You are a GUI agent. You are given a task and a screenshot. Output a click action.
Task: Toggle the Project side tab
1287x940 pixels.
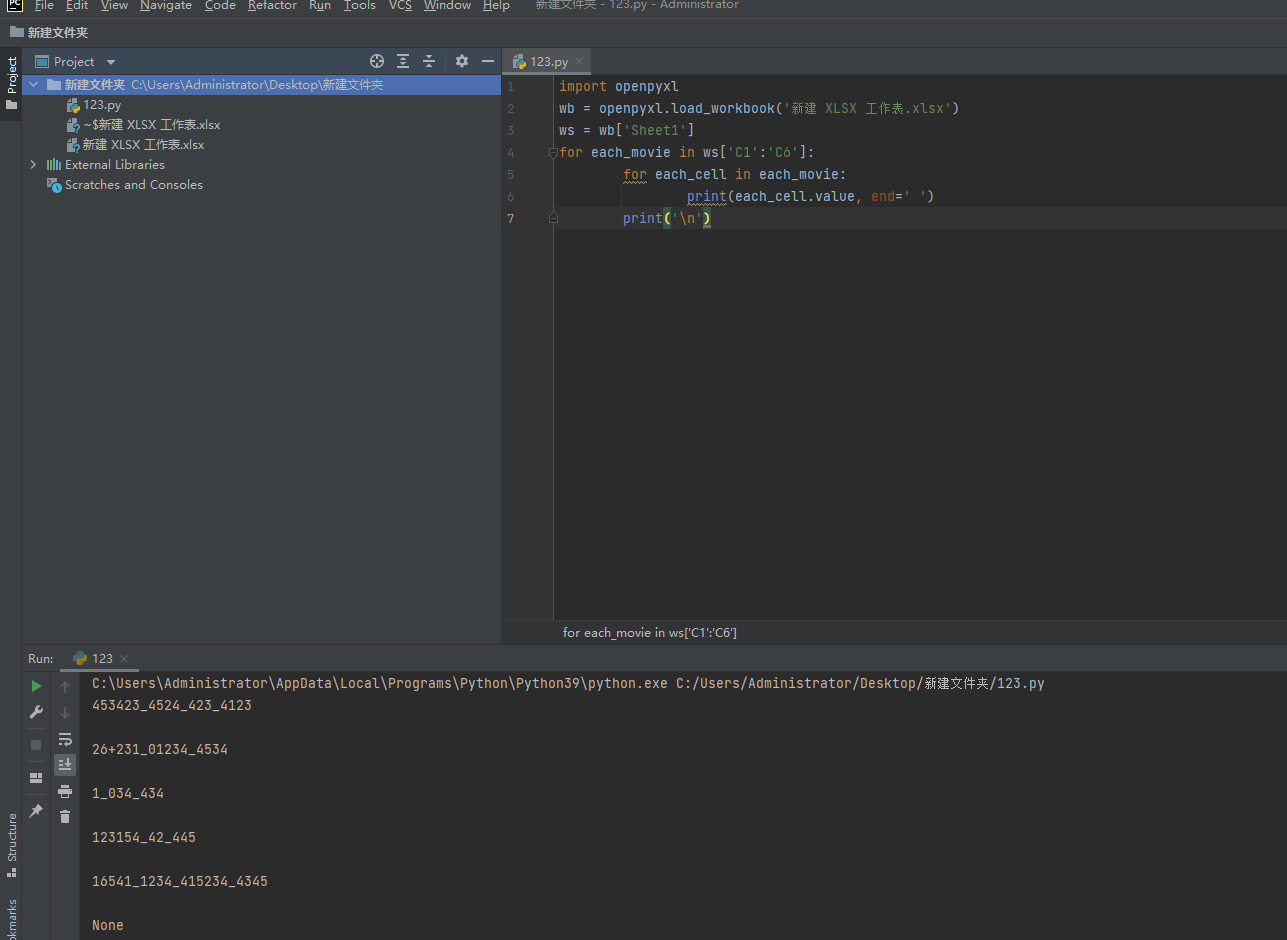(11, 76)
